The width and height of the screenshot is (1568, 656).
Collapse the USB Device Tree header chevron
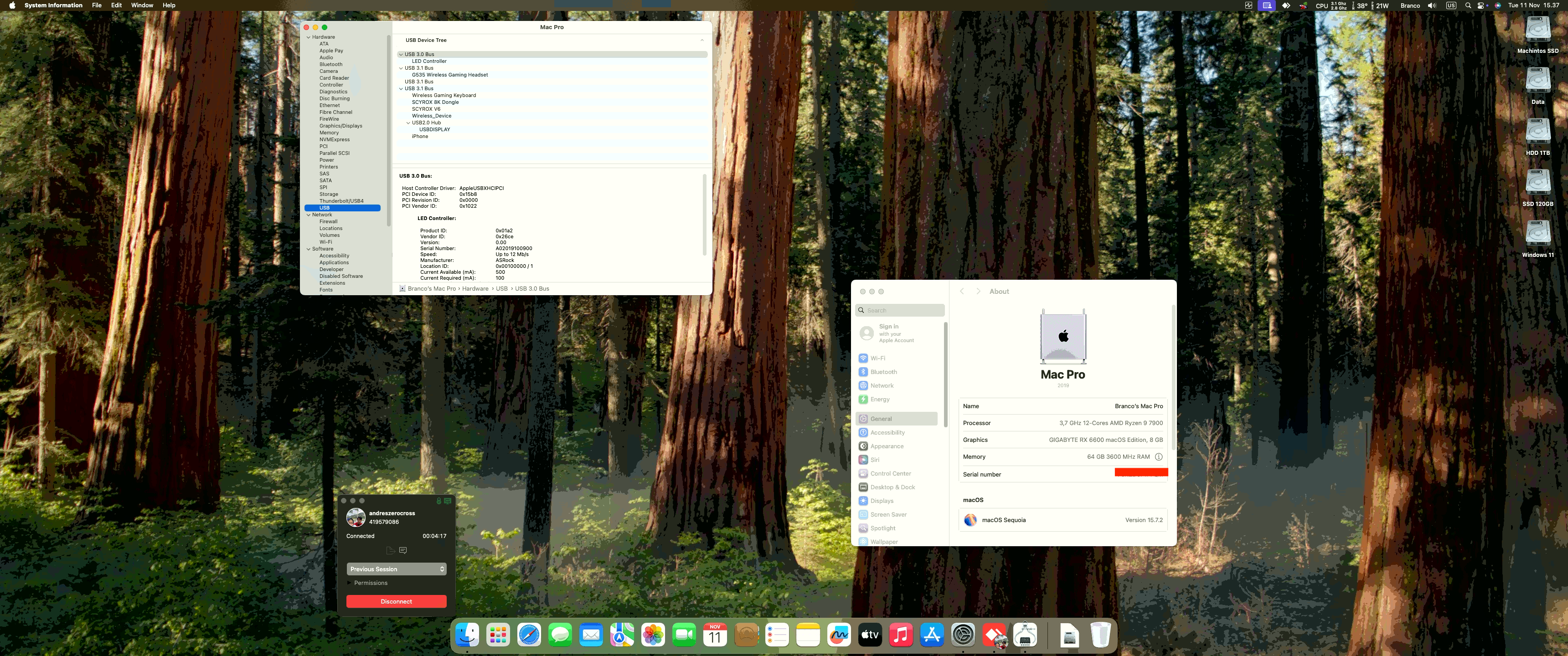click(702, 40)
